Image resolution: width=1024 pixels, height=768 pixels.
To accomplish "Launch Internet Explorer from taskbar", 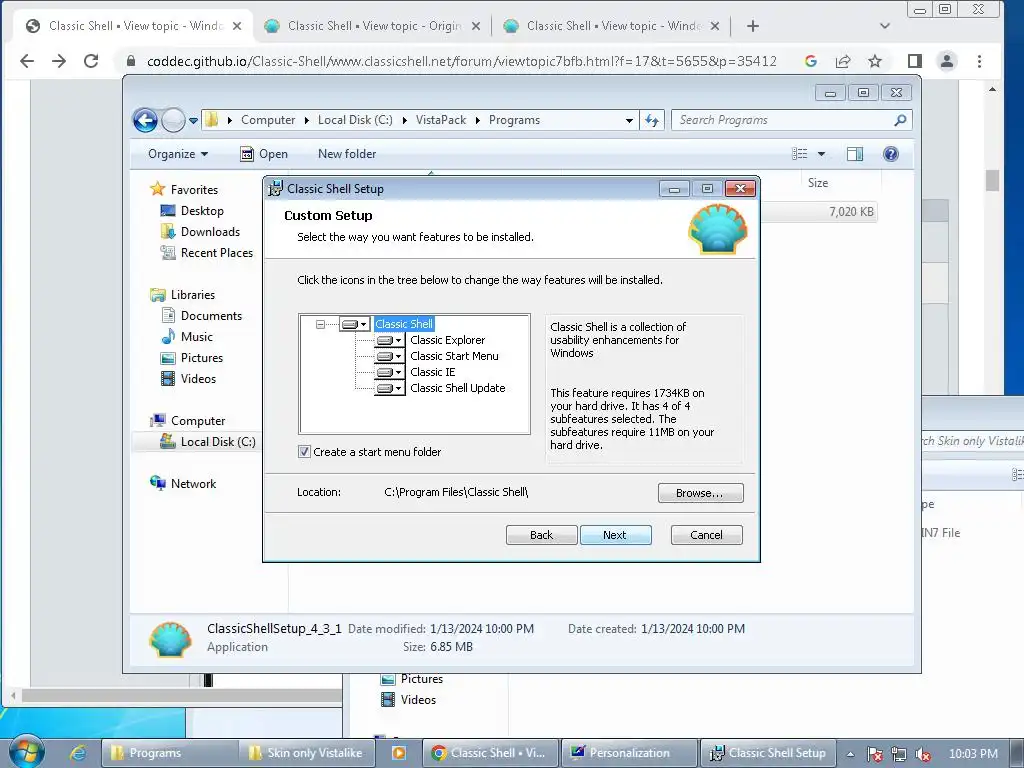I will (78, 753).
